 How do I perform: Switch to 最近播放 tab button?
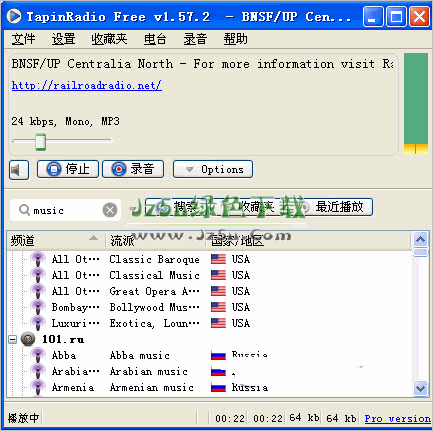(335, 207)
